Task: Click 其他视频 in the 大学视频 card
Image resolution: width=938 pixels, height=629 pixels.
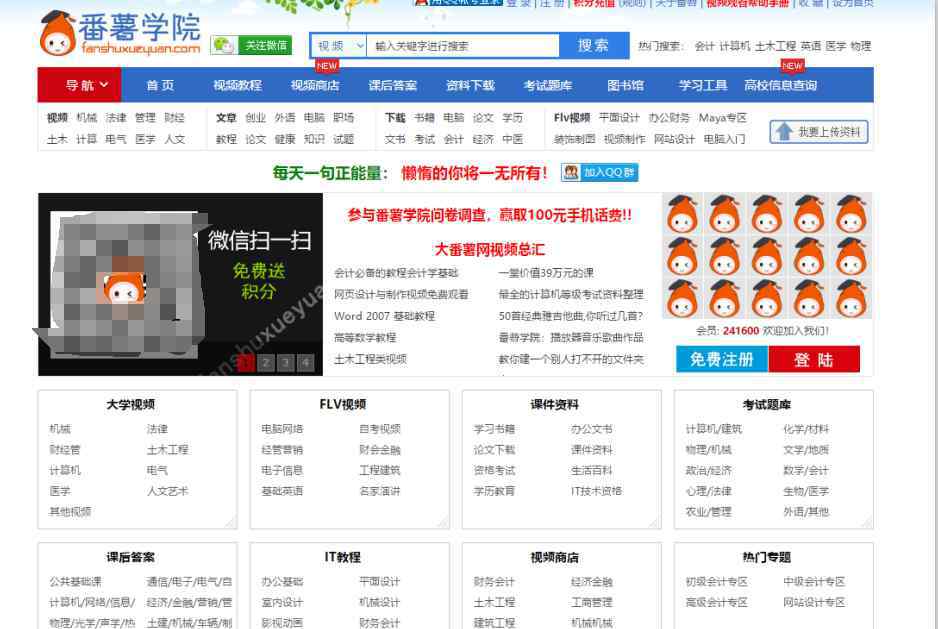Action: (70, 512)
